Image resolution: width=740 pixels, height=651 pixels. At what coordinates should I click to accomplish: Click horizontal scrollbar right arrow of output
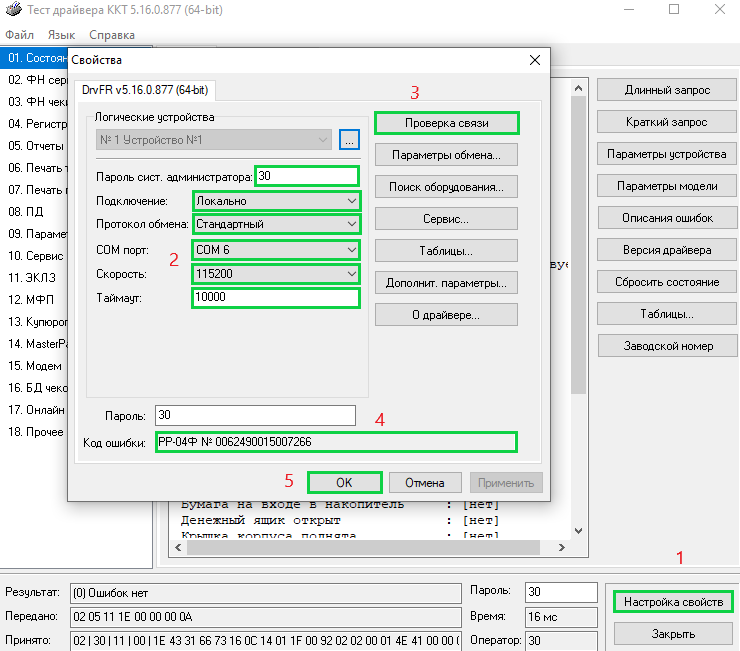562,548
